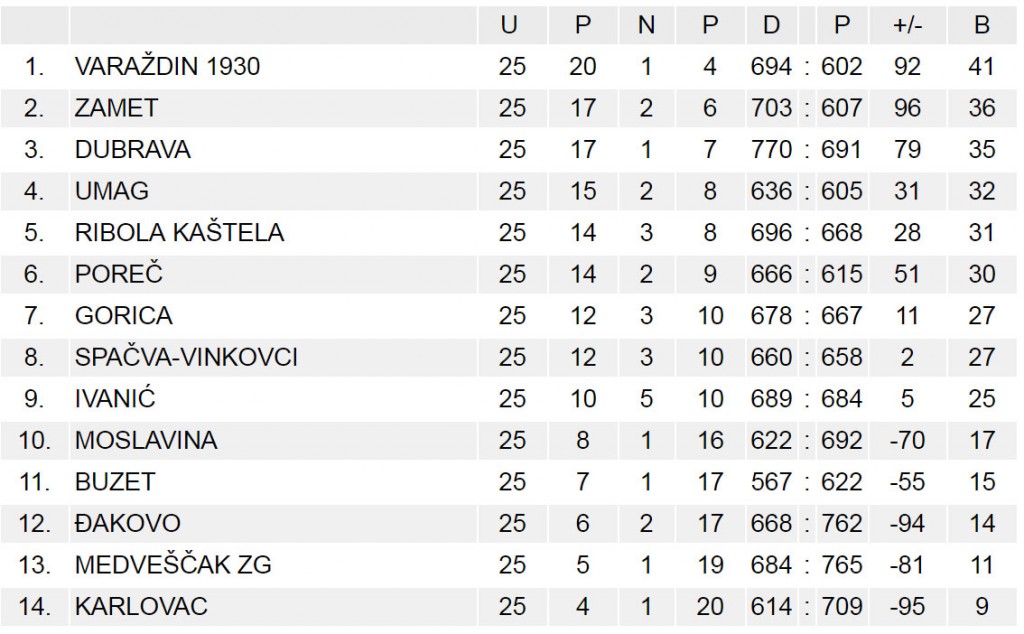Open the BUZET team entry
This screenshot has height=634, width=1024.
tap(115, 482)
